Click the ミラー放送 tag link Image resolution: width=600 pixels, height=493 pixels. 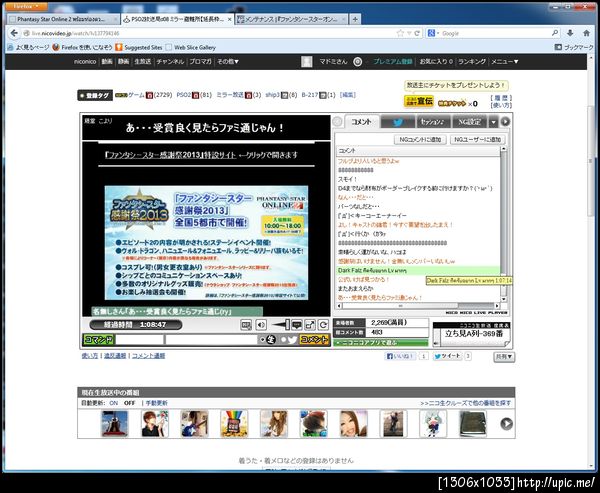click(x=230, y=95)
